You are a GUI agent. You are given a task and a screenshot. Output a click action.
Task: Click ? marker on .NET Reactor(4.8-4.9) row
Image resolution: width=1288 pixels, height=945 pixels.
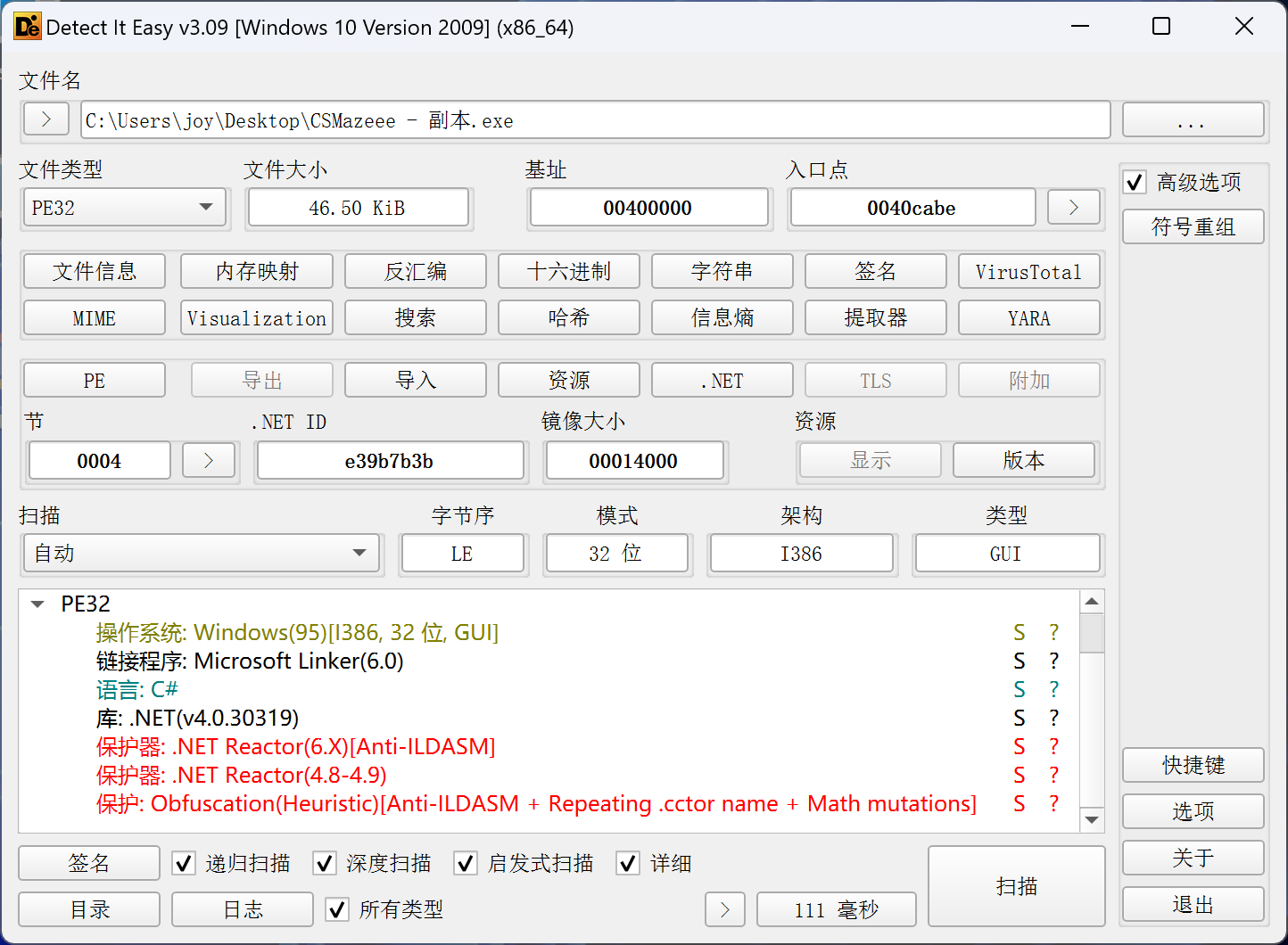tap(1054, 775)
